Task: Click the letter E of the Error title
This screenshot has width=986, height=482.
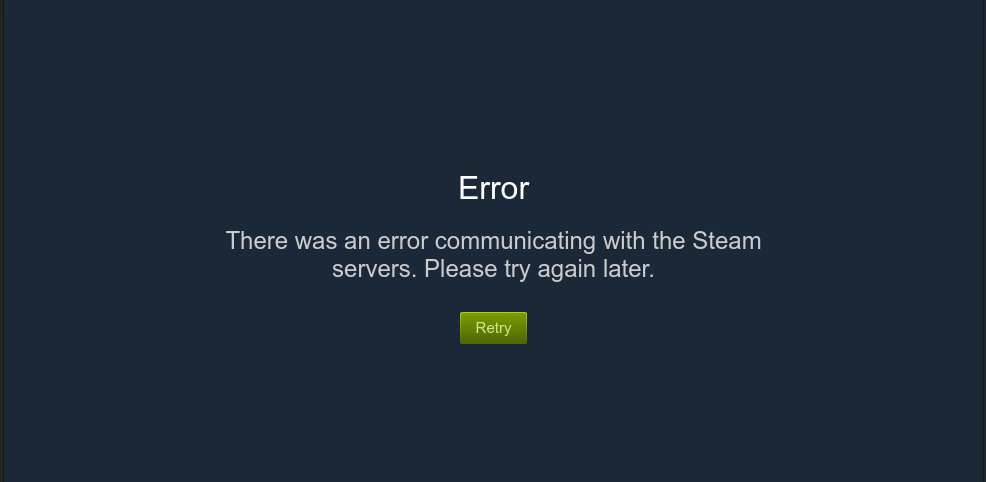Action: click(x=467, y=189)
